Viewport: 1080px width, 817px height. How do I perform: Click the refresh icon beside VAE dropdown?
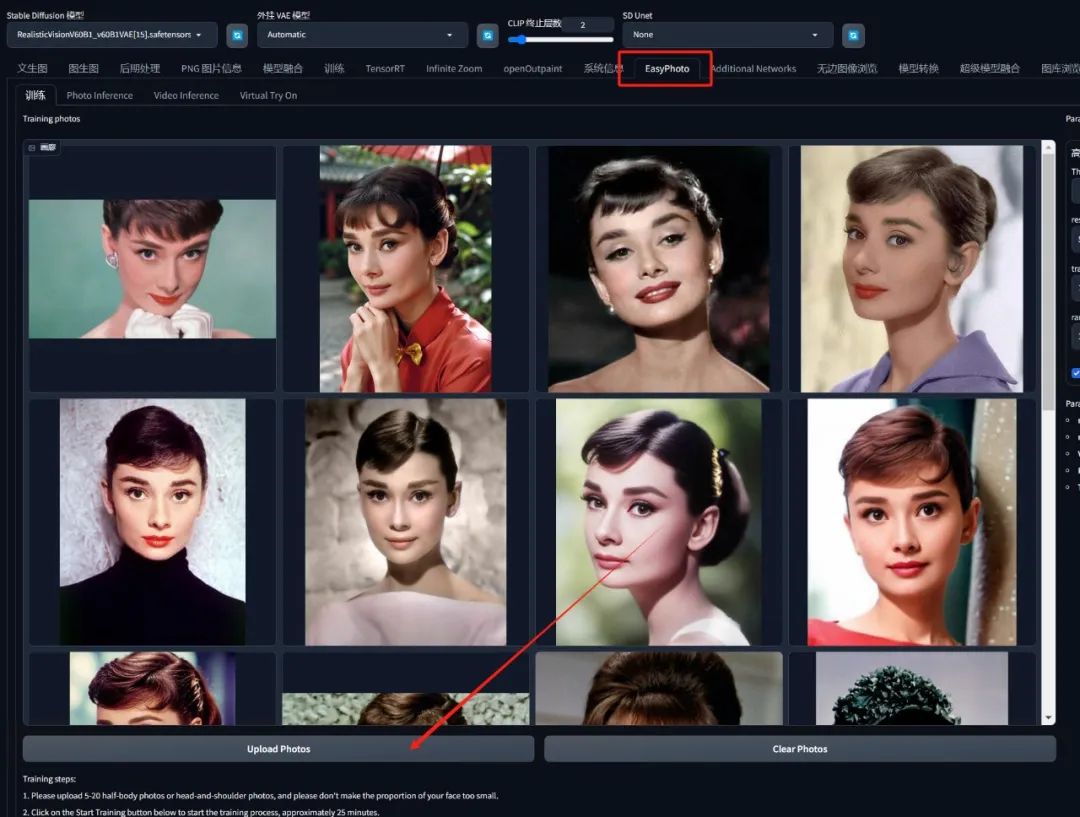[x=488, y=35]
